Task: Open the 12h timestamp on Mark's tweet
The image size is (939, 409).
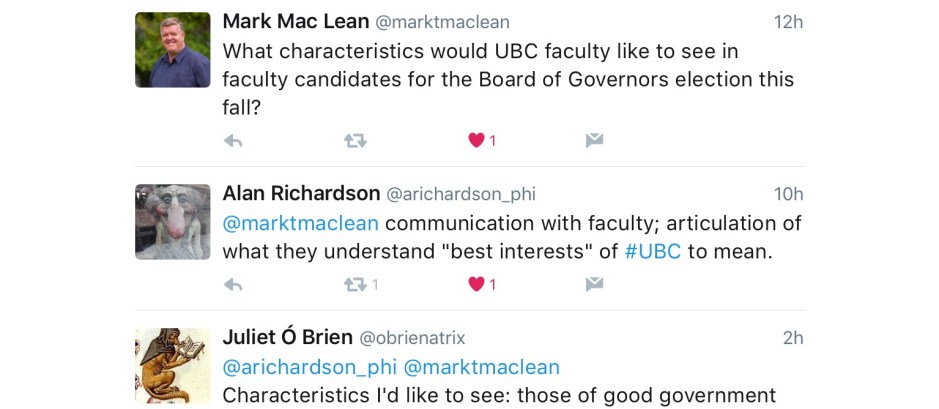Action: 788,22
